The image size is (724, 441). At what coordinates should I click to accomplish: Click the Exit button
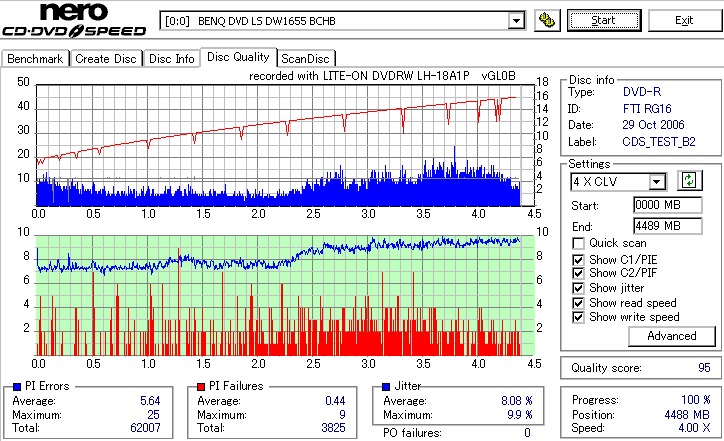point(684,21)
